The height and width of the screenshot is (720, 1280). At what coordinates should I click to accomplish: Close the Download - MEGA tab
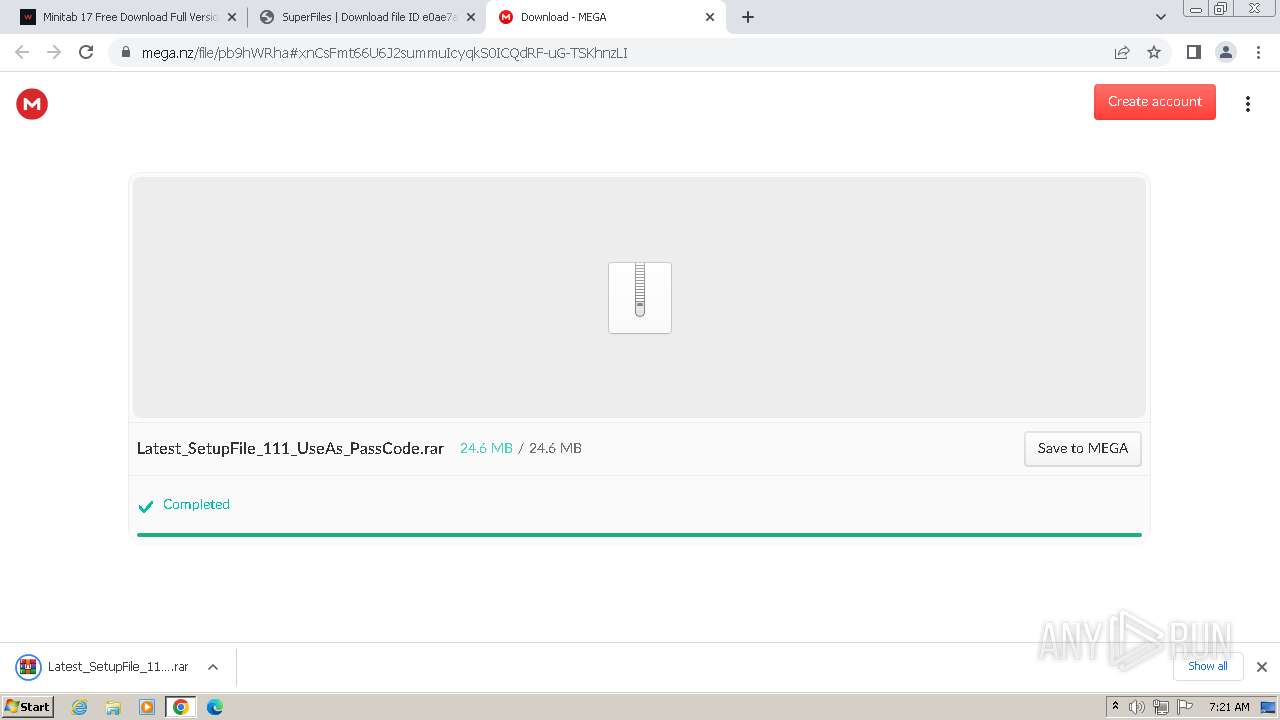[x=710, y=17]
